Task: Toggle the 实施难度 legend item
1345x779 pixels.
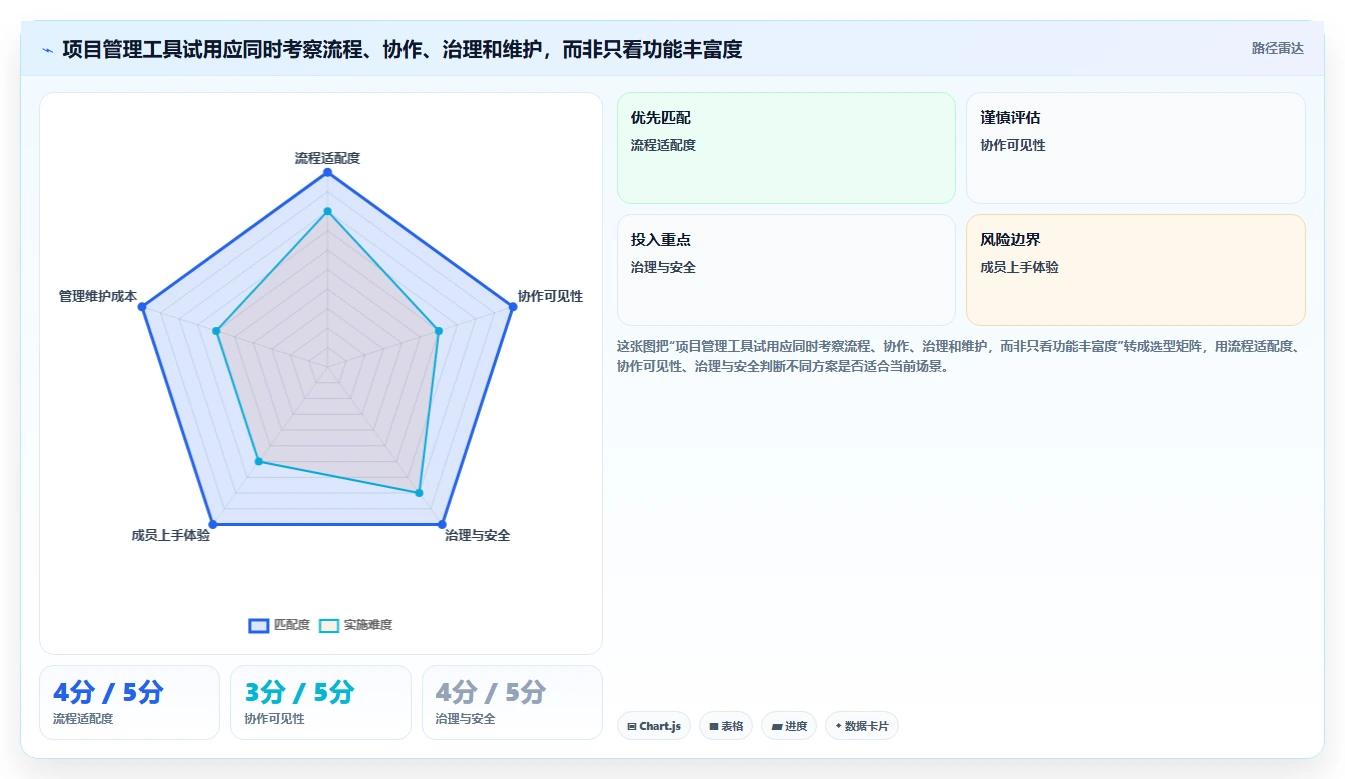Action: 355,625
